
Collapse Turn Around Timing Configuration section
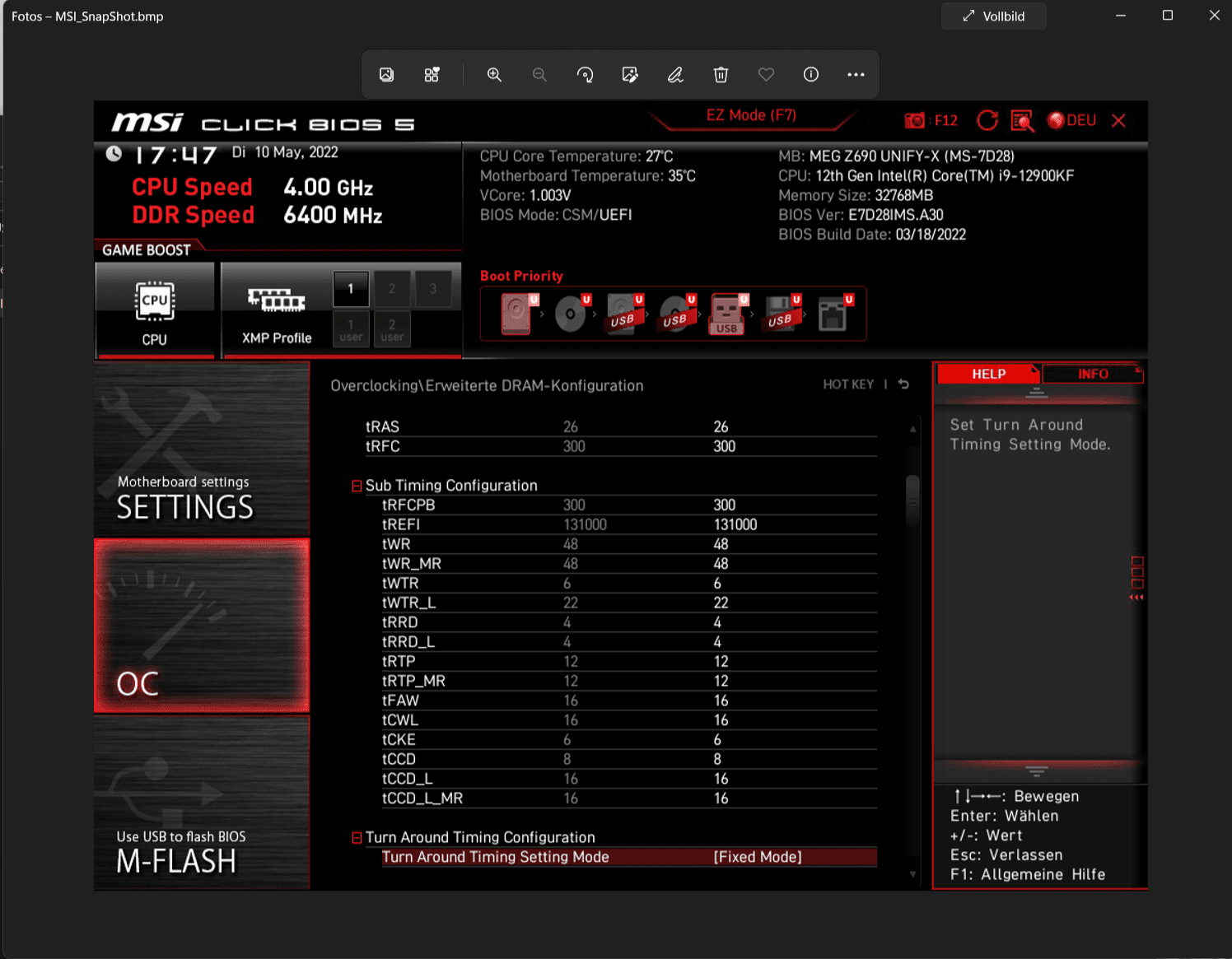coord(357,838)
